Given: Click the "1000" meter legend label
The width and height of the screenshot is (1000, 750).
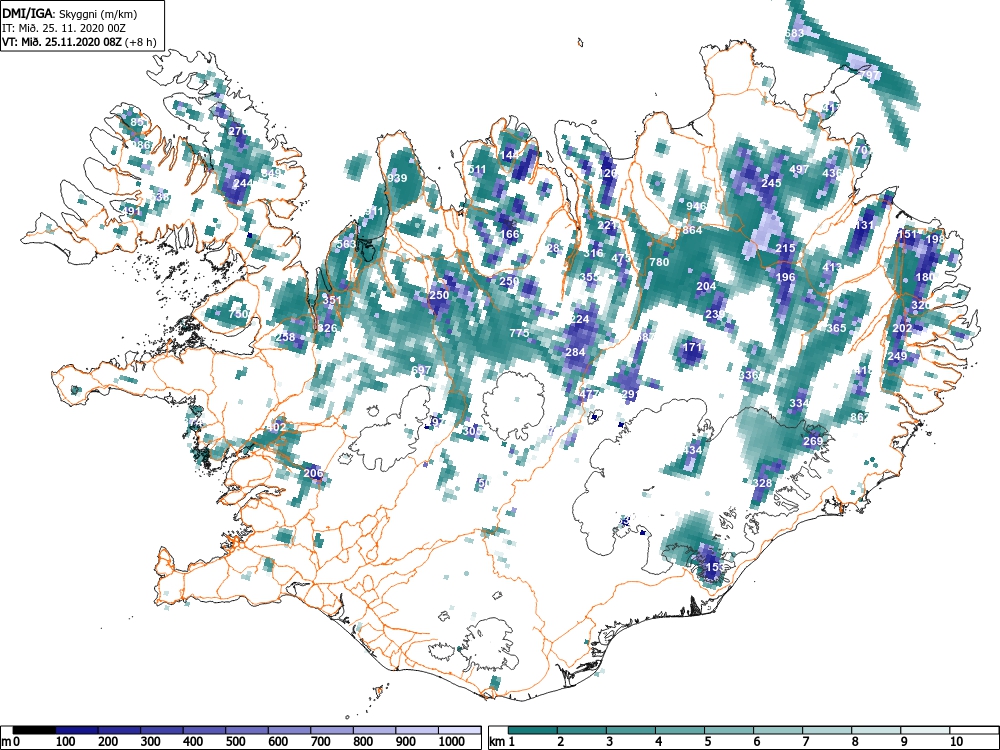Looking at the screenshot, I should tap(452, 742).
